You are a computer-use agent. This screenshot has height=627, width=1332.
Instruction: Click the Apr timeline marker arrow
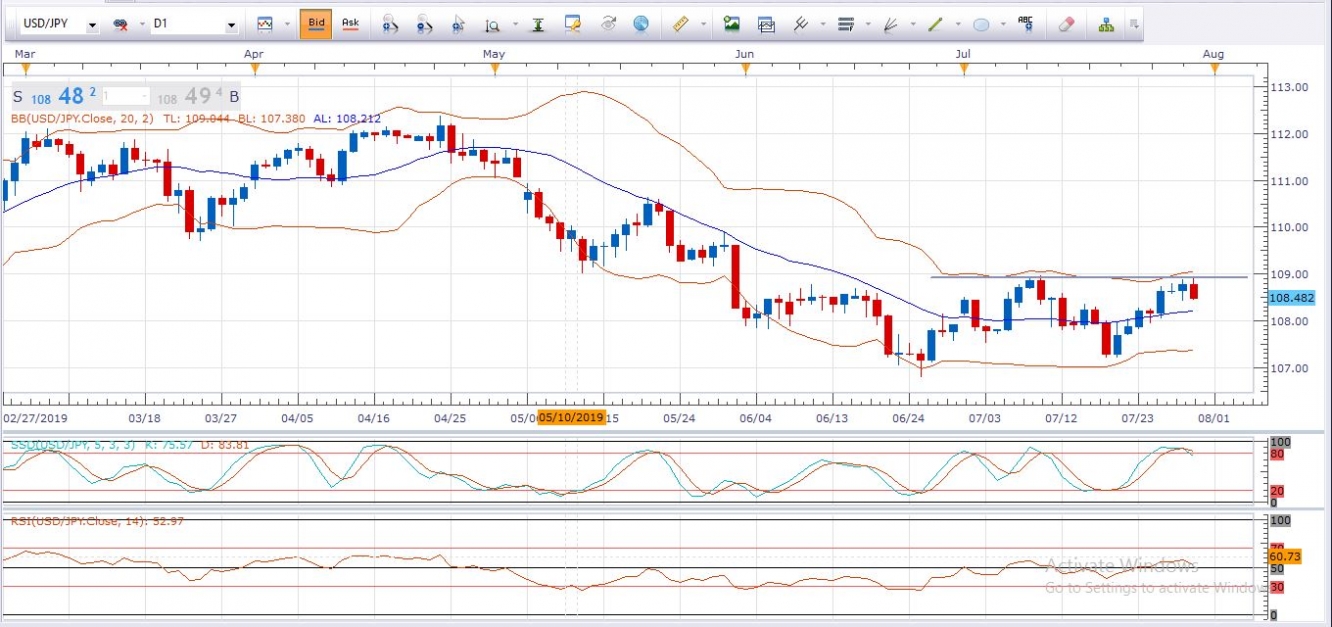[255, 68]
